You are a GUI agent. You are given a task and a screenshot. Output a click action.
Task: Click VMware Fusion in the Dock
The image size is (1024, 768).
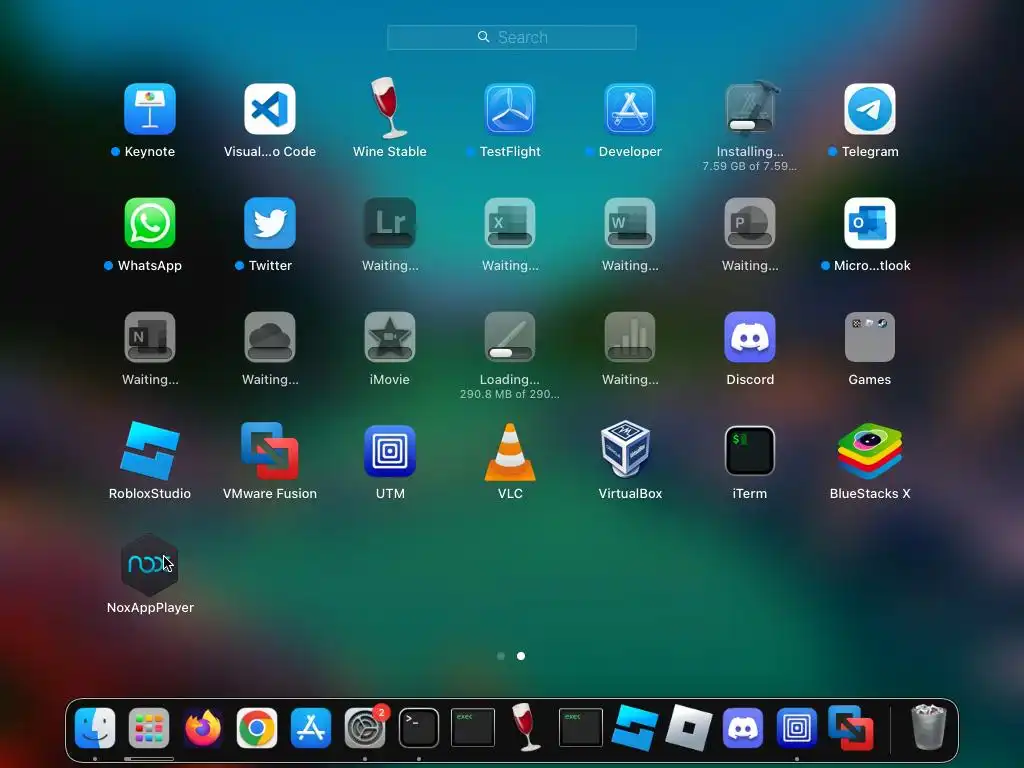(850, 728)
